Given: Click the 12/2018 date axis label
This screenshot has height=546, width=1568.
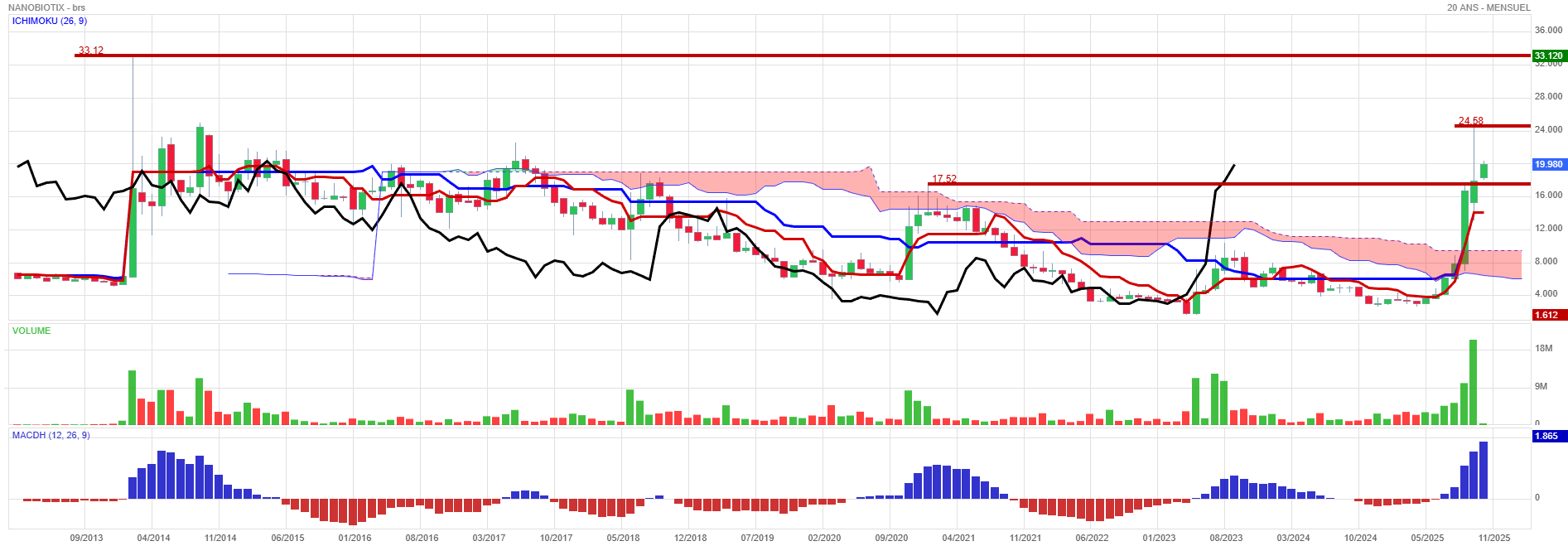Looking at the screenshot, I should (x=690, y=538).
